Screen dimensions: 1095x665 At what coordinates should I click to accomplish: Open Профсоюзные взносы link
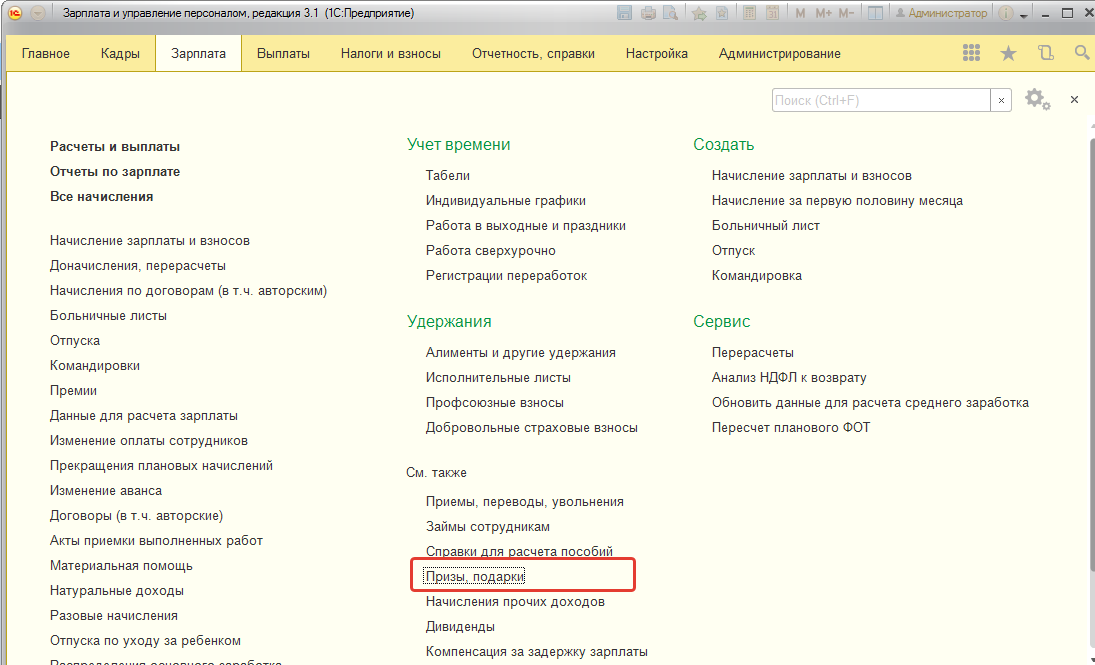tap(494, 403)
